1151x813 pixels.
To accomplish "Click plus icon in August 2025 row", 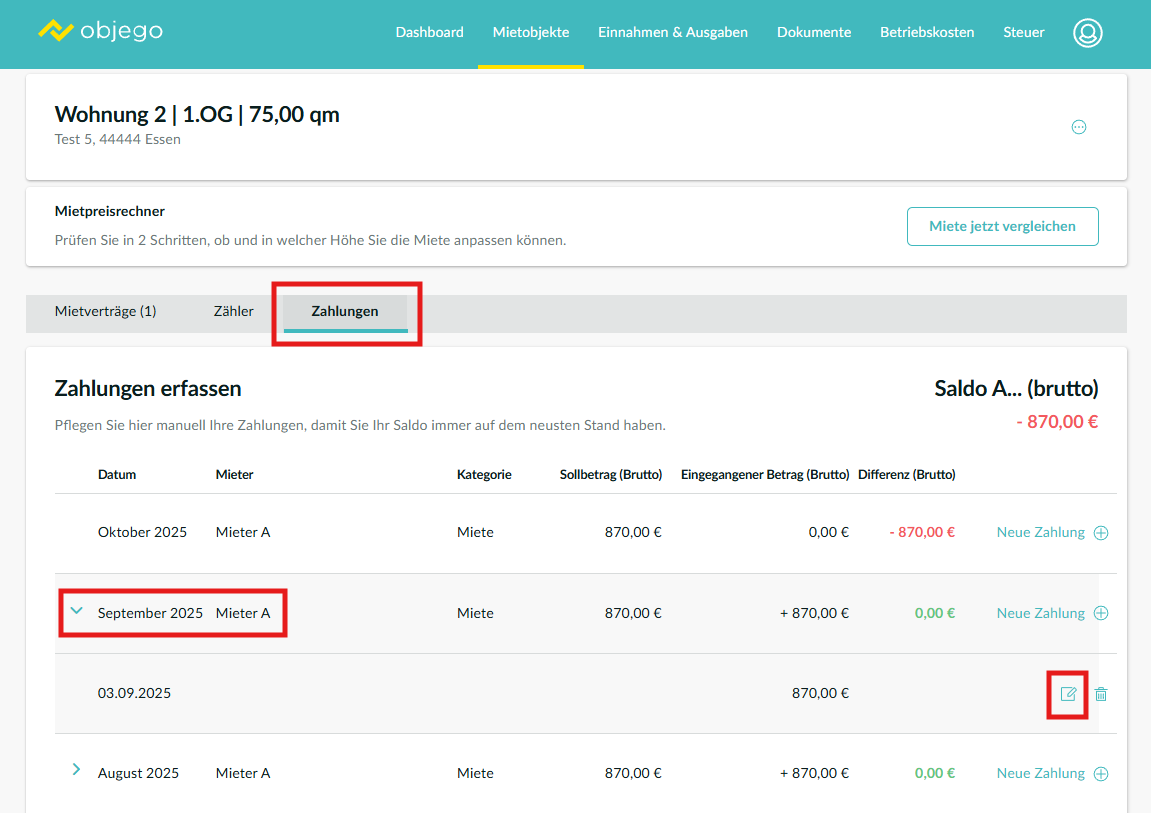I will point(1101,773).
